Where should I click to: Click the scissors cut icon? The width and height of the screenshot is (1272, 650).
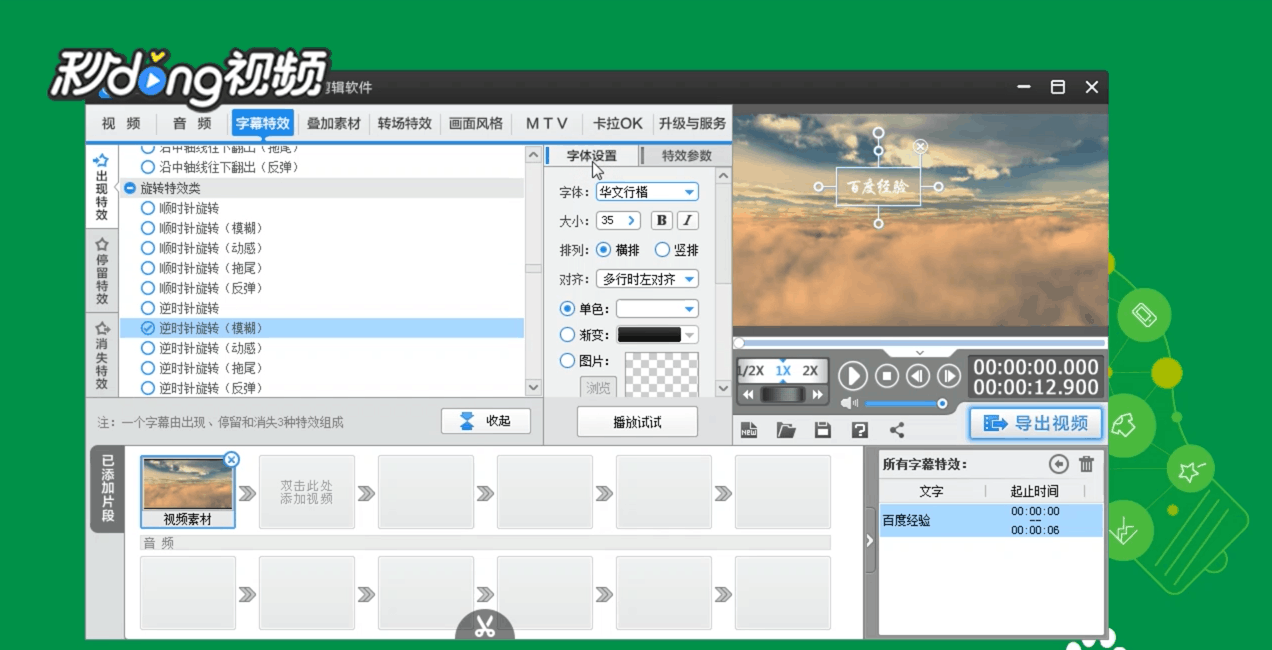pos(485,628)
